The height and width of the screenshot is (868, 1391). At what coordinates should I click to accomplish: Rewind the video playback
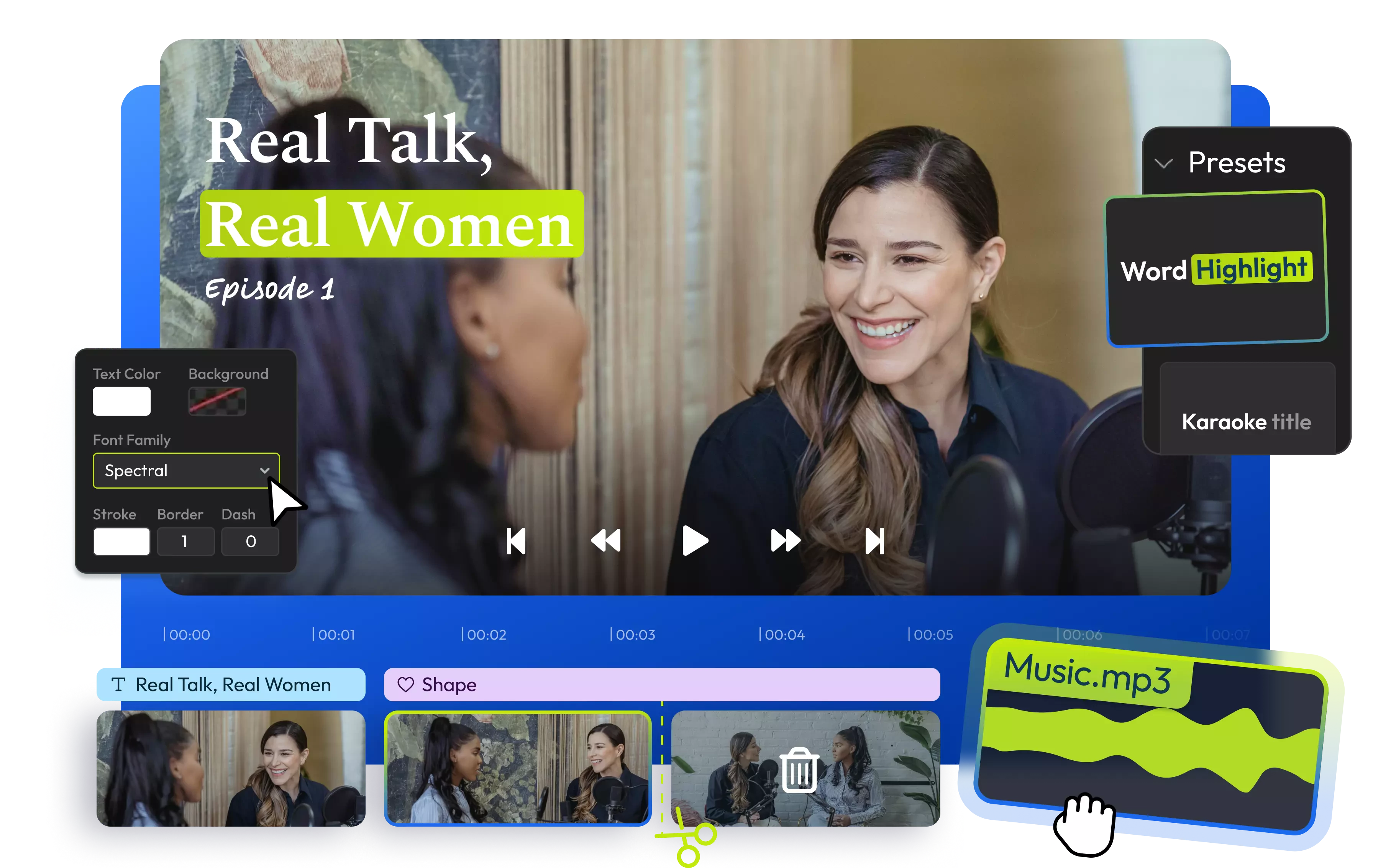tap(605, 541)
